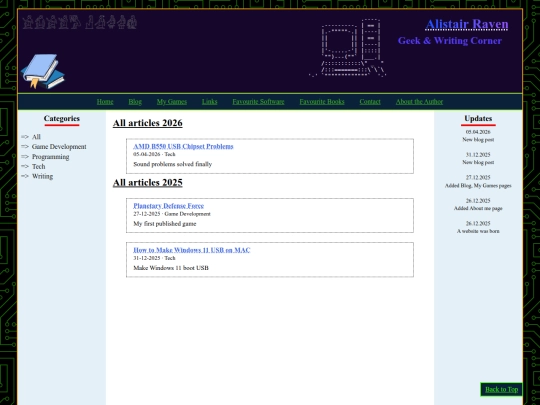
Task: Open the Blog navigation link
Action: pos(135,102)
